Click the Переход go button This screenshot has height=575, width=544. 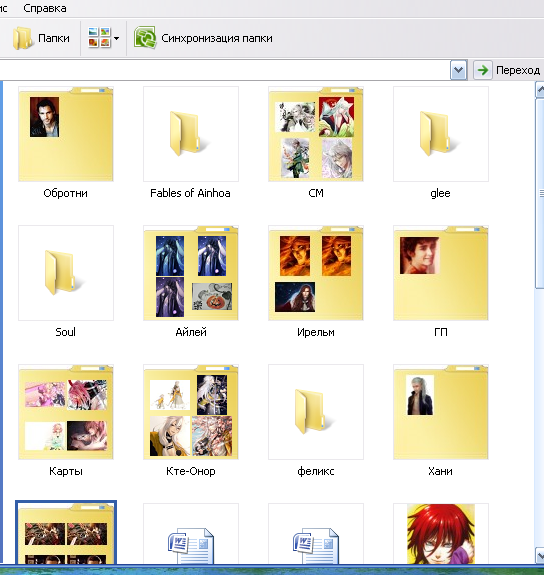508,70
